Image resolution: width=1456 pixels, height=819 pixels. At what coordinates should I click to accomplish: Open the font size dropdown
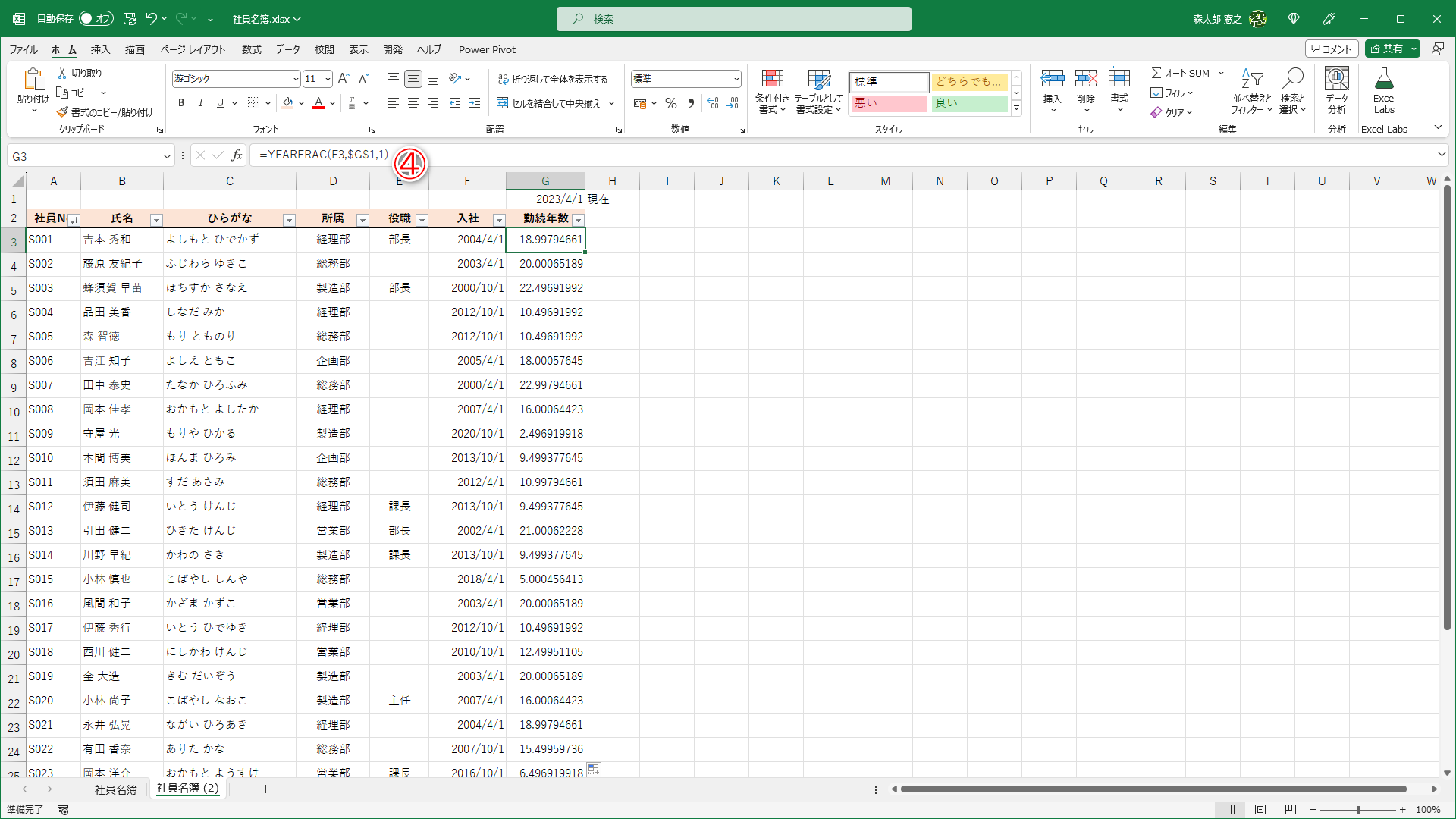pyautogui.click(x=328, y=78)
